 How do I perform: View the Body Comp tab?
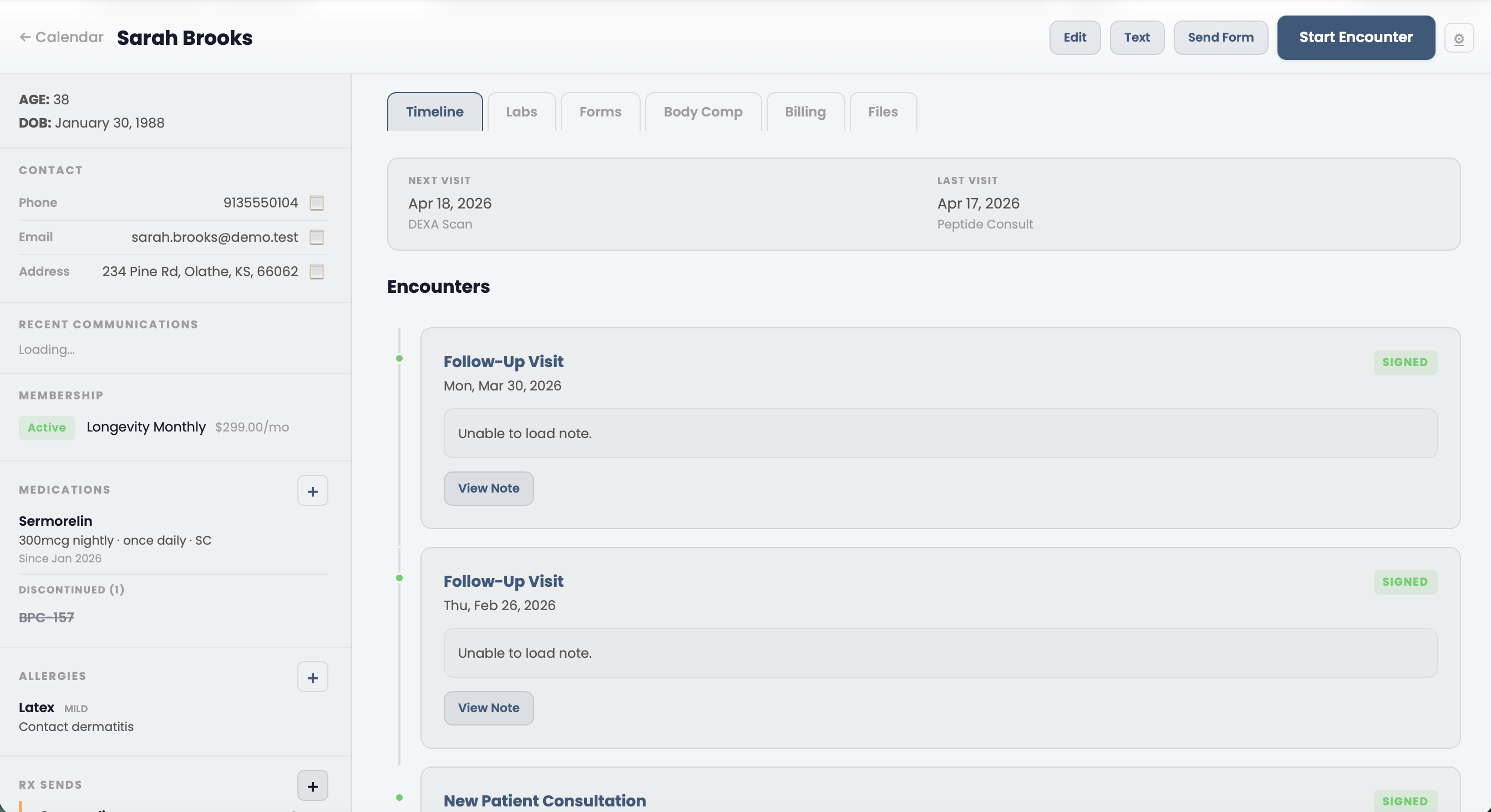pyautogui.click(x=702, y=111)
